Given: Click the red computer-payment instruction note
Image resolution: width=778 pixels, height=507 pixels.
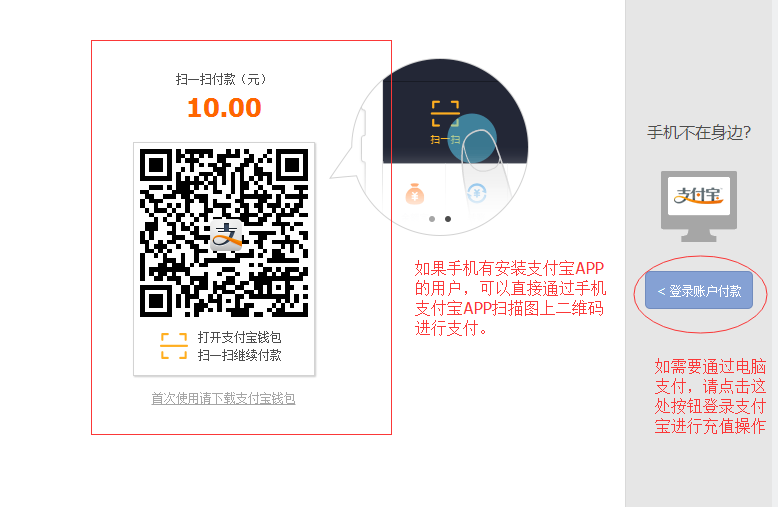Looking at the screenshot, I should [710, 396].
